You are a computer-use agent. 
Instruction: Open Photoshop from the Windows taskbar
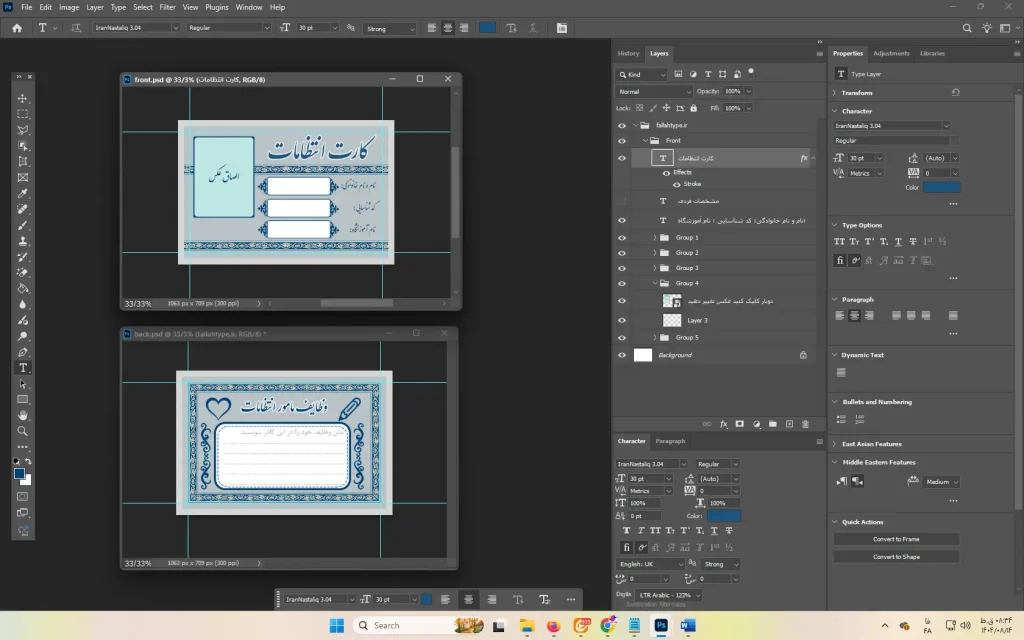point(661,626)
